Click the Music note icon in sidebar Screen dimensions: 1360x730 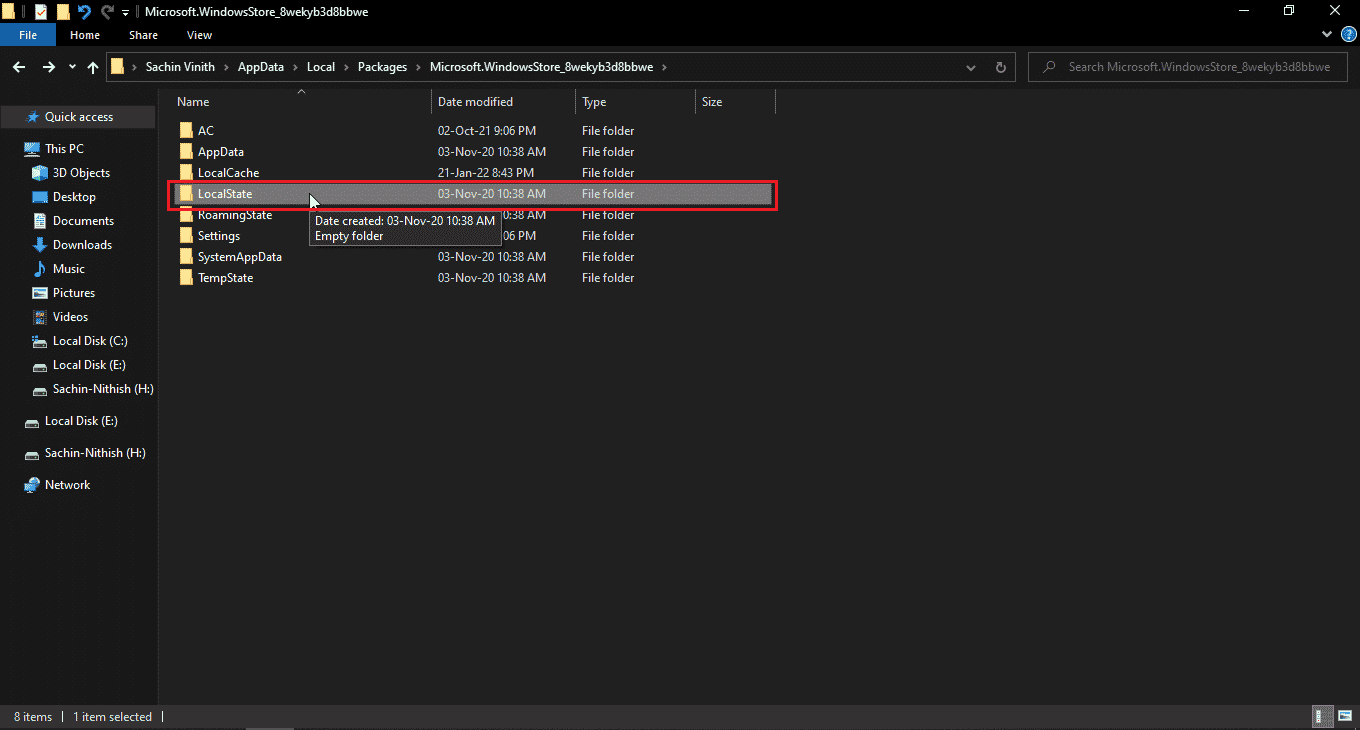pos(40,269)
